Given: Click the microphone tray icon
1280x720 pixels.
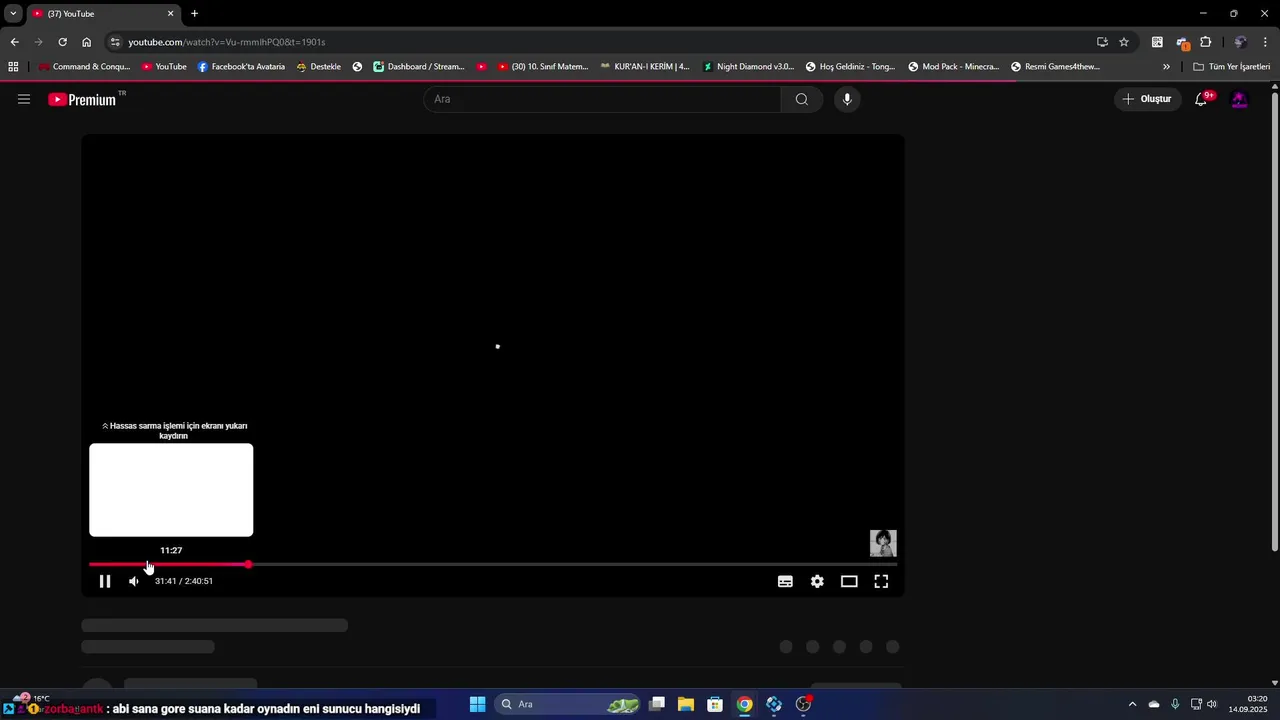Looking at the screenshot, I should click(1175, 704).
